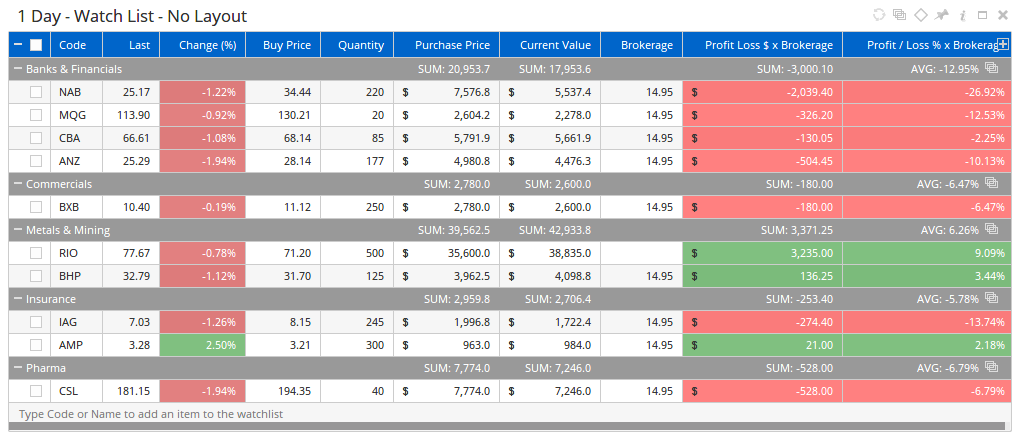Sort by the Code column header
This screenshot has width=1015, height=433.
click(x=76, y=45)
